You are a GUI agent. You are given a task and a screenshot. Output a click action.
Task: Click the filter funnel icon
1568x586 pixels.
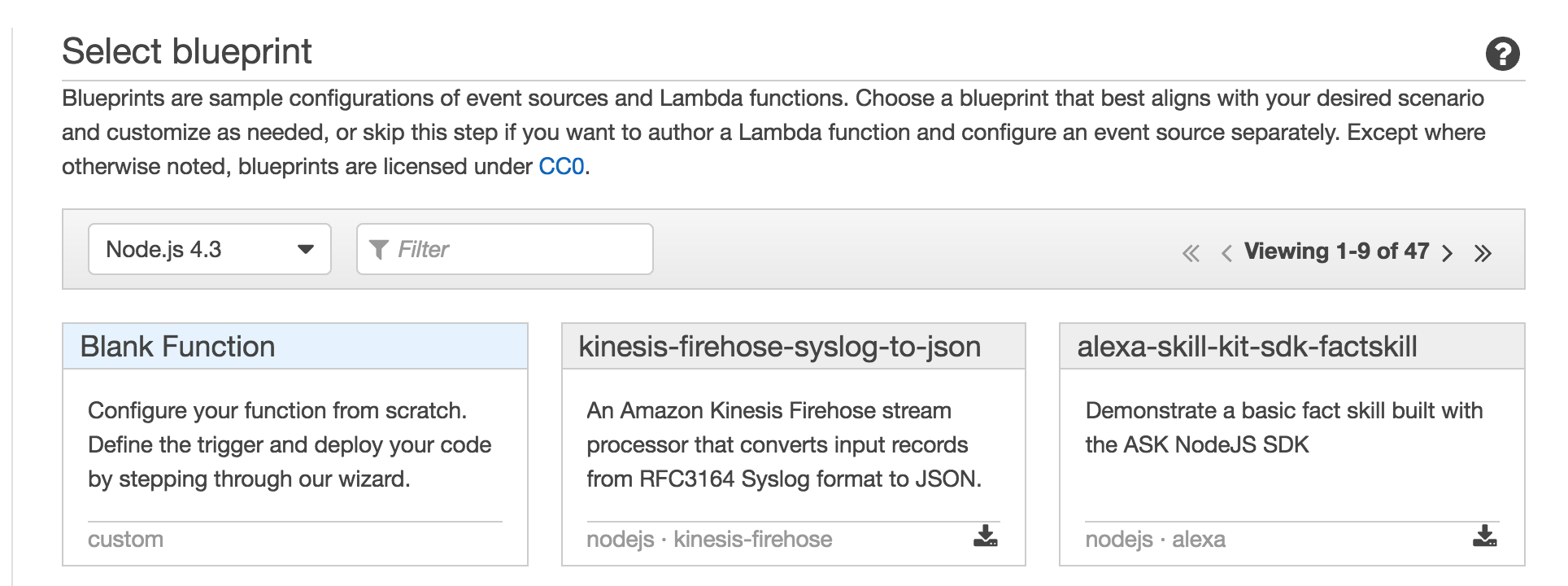pyautogui.click(x=378, y=250)
